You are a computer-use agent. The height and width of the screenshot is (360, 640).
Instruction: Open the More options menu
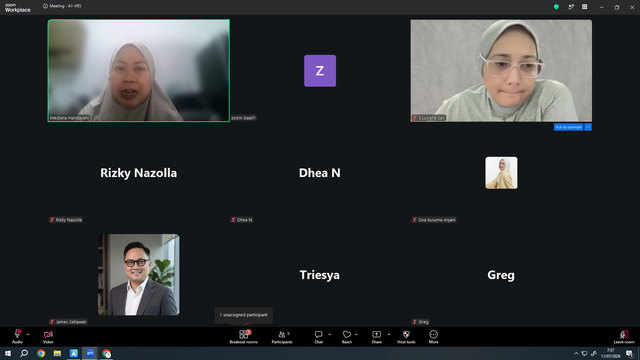433,337
